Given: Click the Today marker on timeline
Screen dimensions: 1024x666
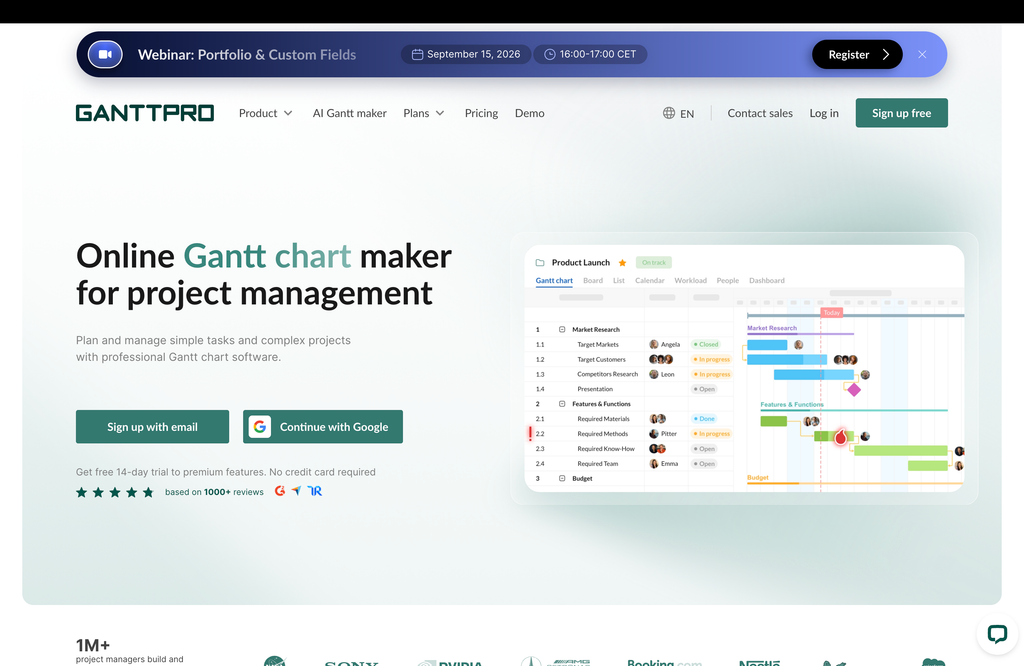Looking at the screenshot, I should pyautogui.click(x=831, y=313).
